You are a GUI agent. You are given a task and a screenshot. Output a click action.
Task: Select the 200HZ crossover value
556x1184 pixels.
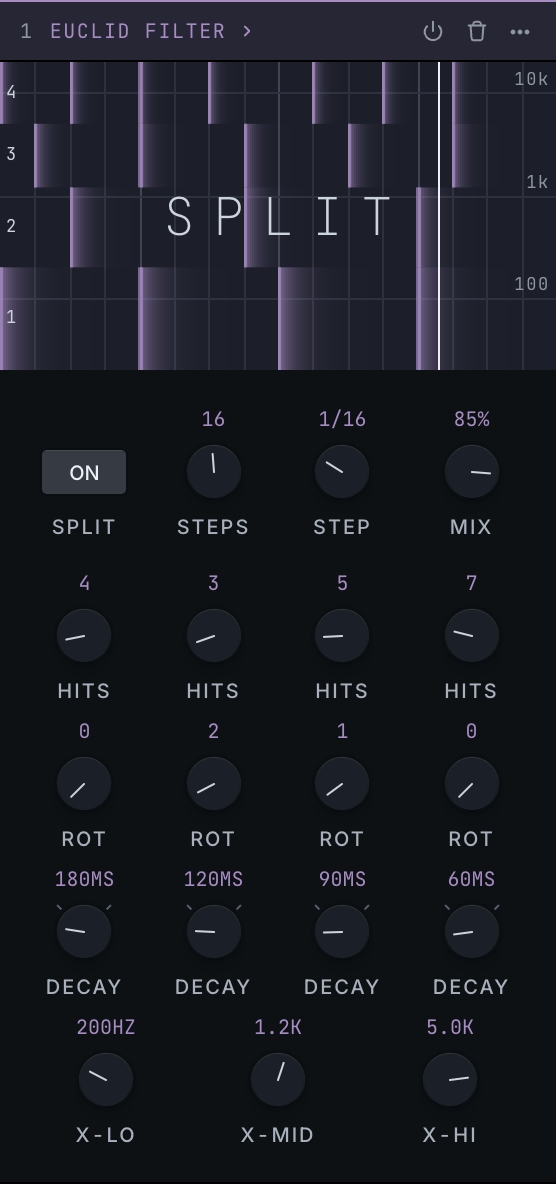tap(106, 1028)
